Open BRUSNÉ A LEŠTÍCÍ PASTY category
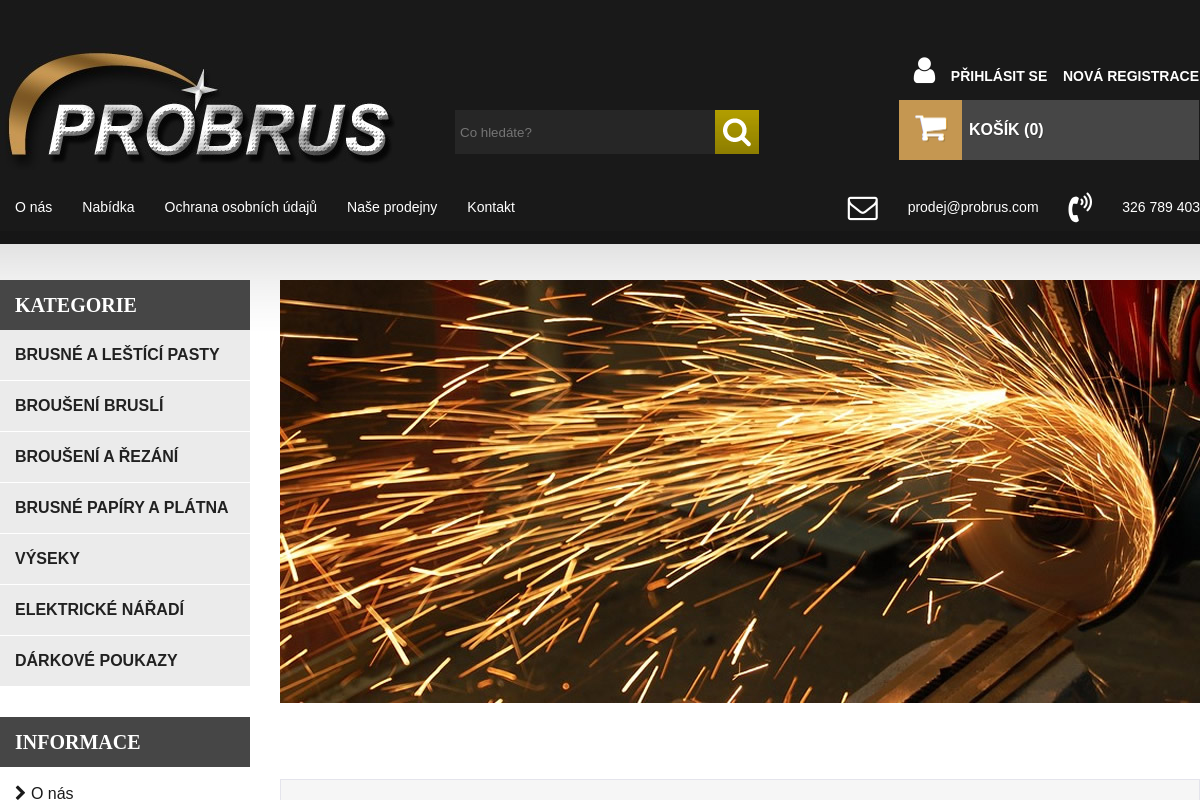Viewport: 1200px width, 800px height. [x=117, y=355]
